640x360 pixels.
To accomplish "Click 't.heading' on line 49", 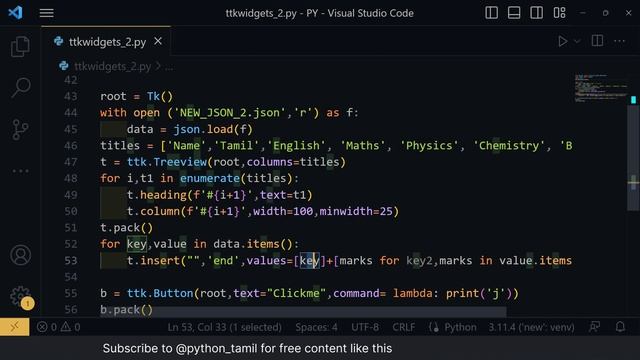I will click(157, 195).
